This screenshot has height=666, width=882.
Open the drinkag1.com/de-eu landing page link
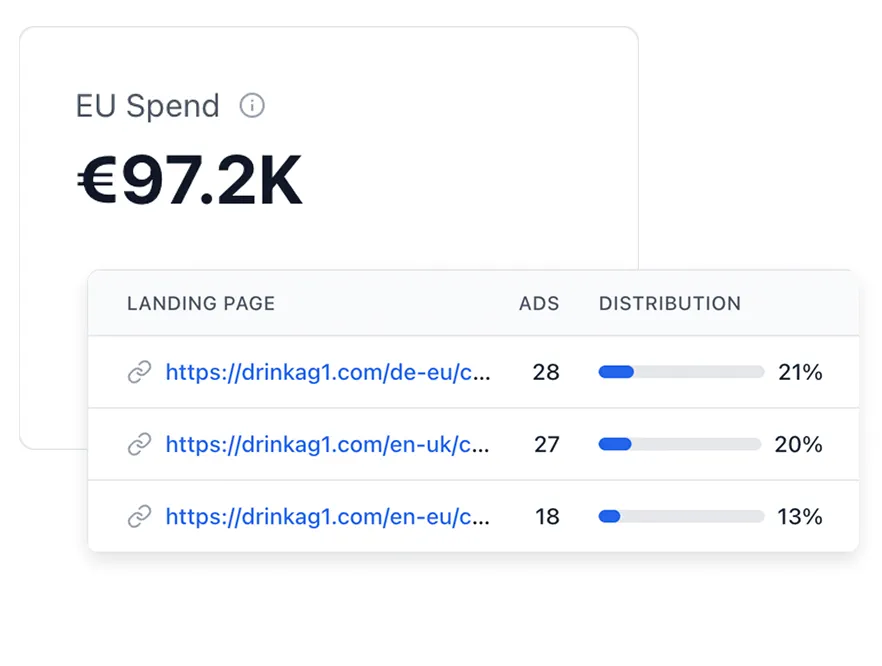(x=328, y=372)
